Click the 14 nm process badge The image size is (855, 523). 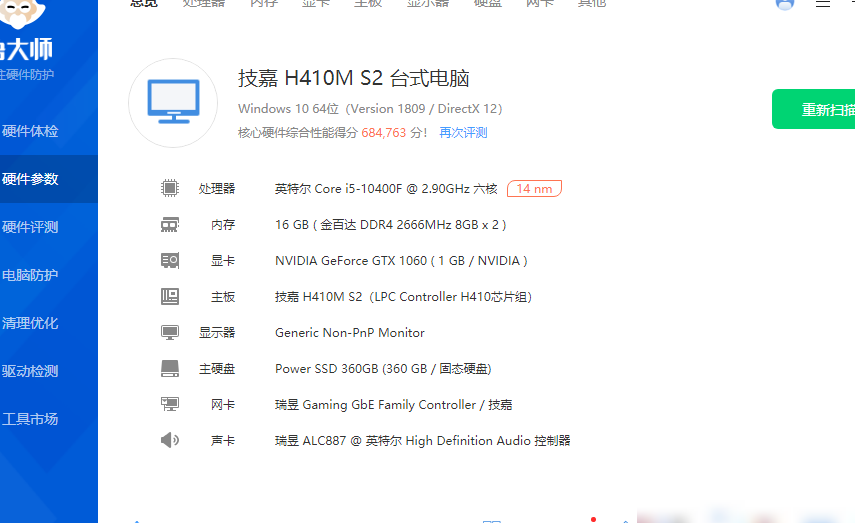pos(534,188)
